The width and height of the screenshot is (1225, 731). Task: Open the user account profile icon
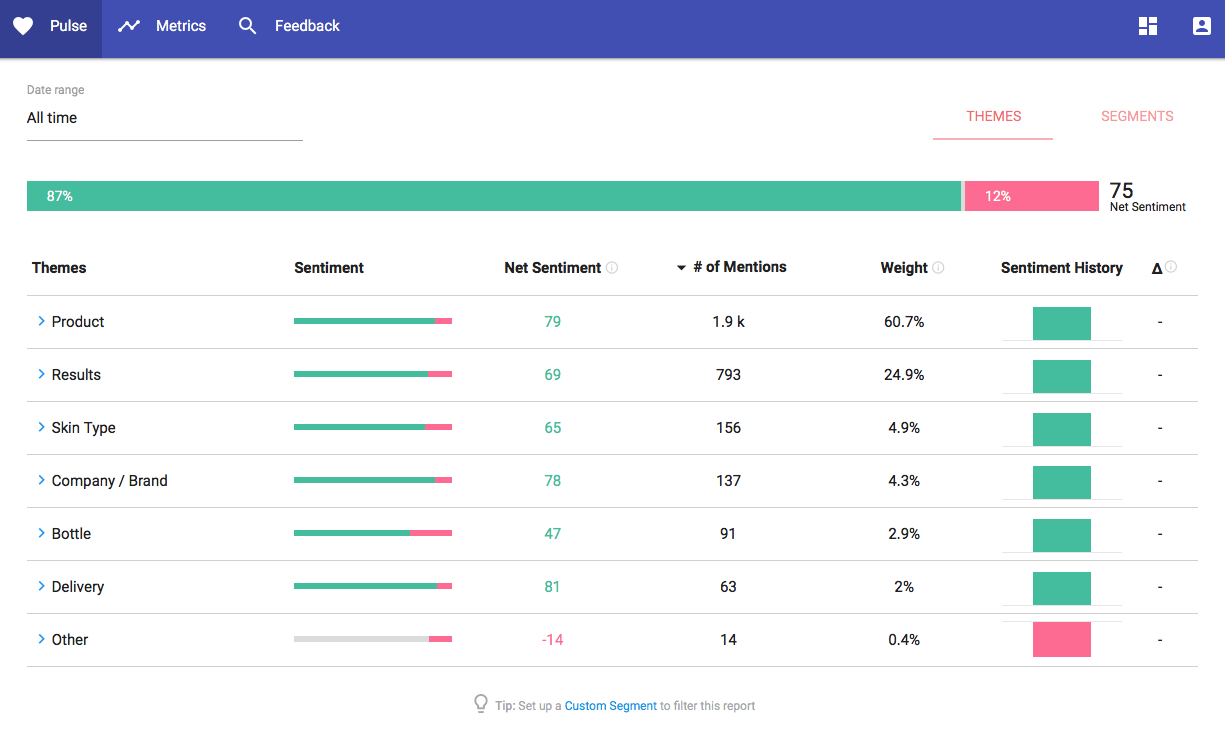[x=1202, y=27]
